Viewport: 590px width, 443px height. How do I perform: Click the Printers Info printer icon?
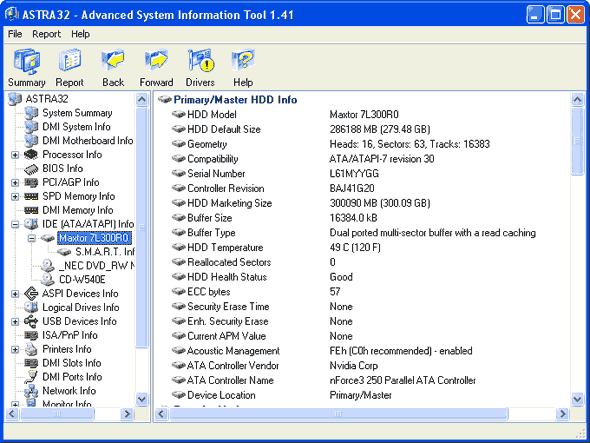click(x=31, y=350)
